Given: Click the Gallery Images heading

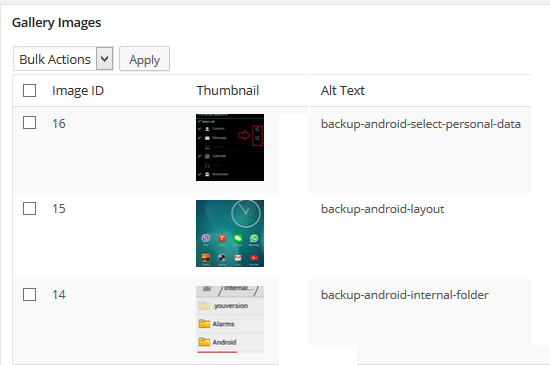Looking at the screenshot, I should [56, 23].
